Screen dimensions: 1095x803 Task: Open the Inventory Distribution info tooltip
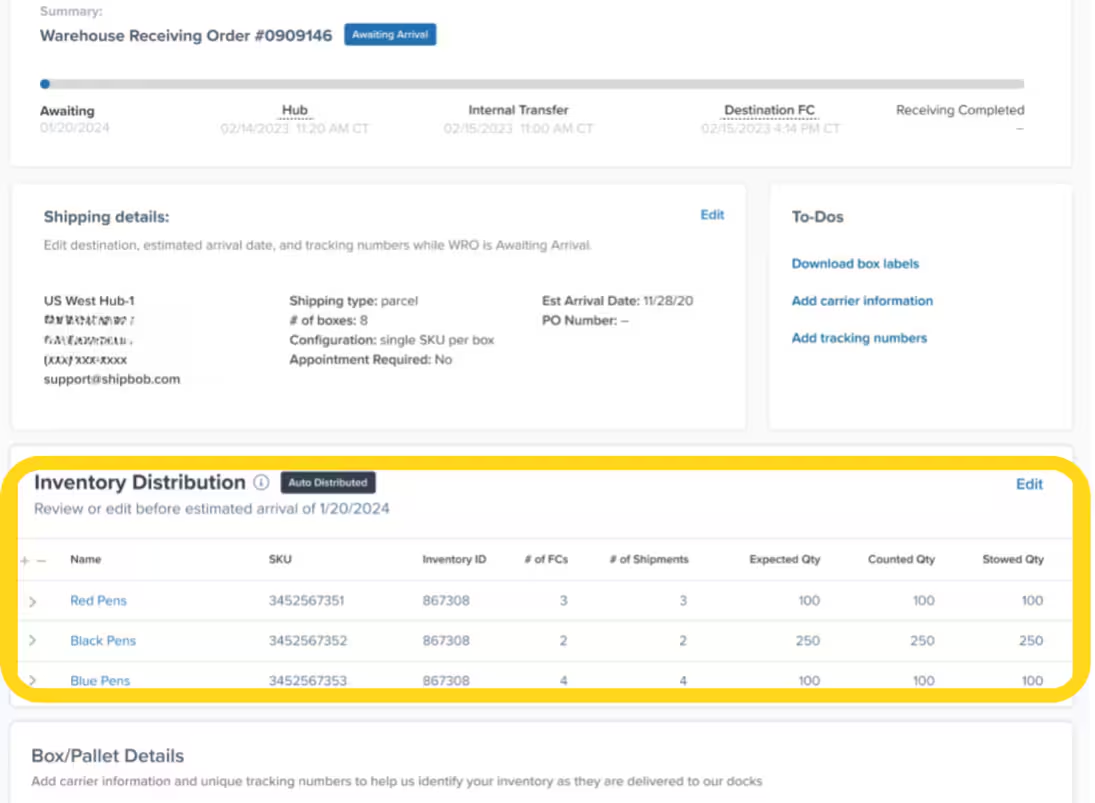261,483
